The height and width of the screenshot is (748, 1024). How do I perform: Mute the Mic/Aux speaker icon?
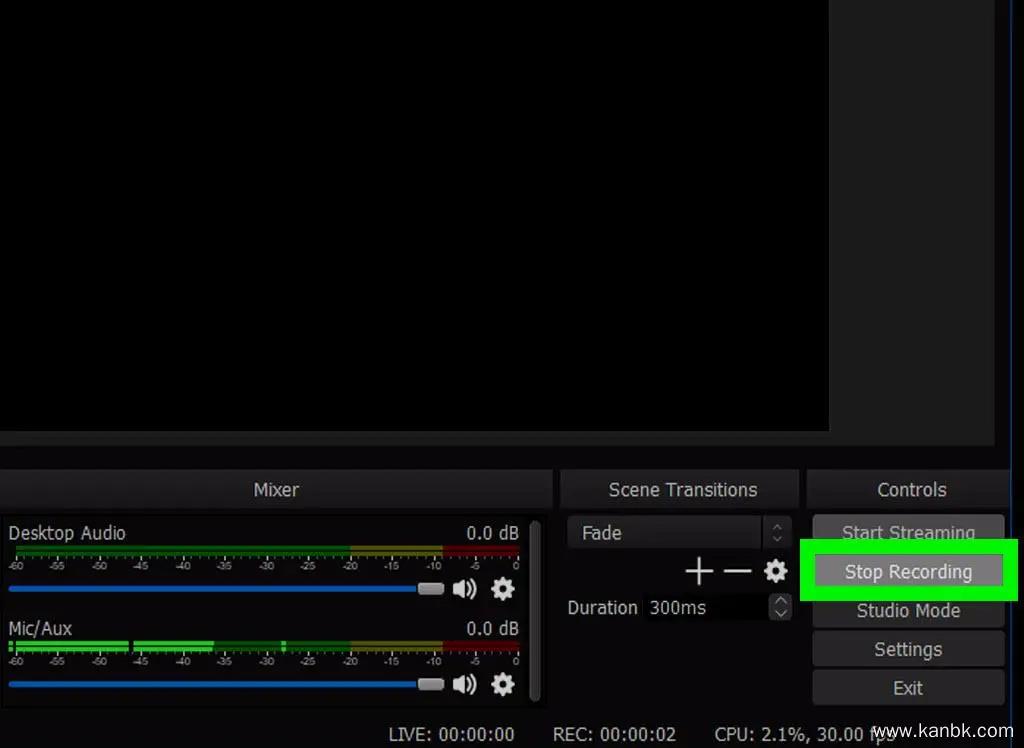click(x=464, y=684)
